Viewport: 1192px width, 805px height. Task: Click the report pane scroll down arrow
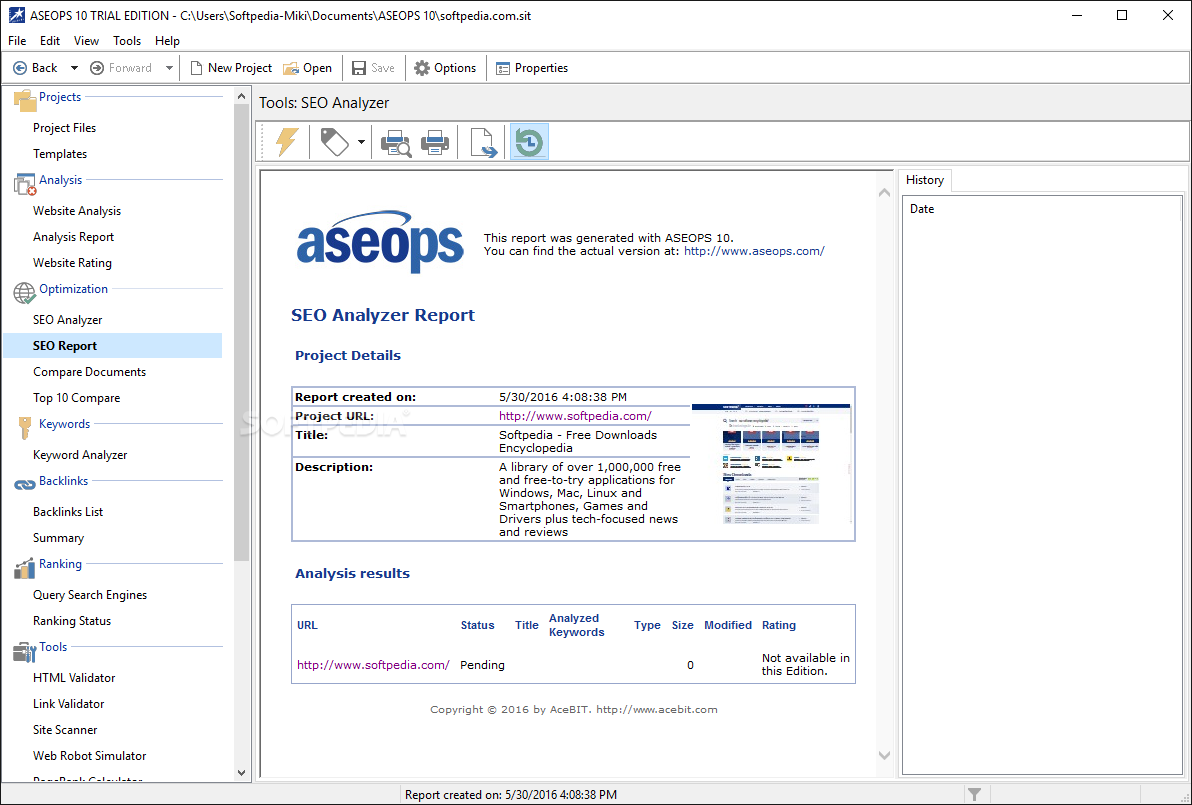[884, 755]
